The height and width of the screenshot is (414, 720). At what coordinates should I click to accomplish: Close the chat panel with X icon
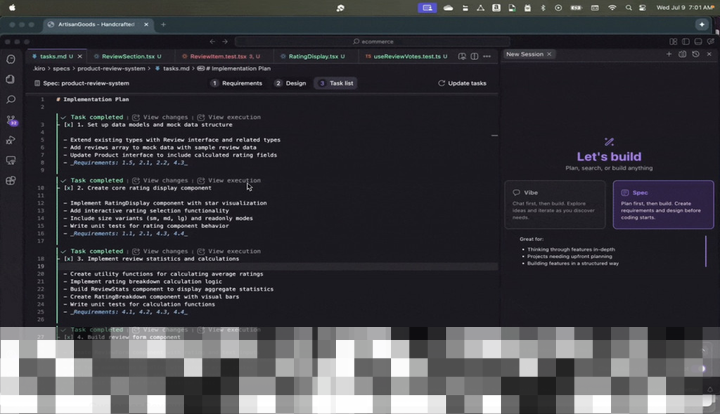[x=709, y=54]
